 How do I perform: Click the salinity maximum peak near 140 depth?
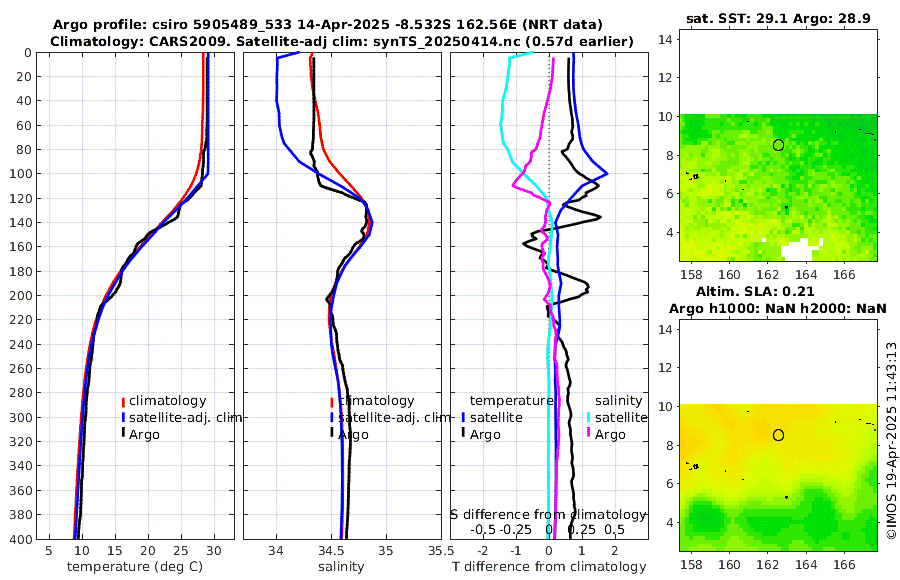(x=370, y=223)
